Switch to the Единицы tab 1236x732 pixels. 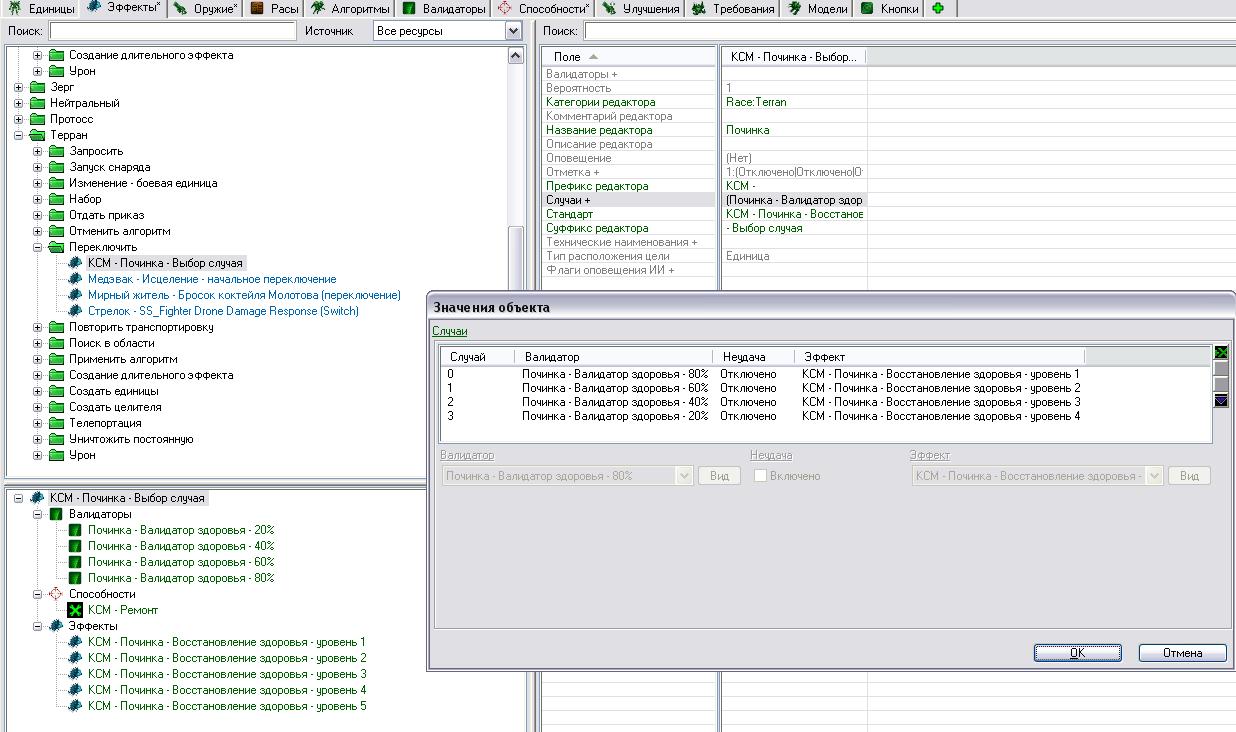(39, 8)
